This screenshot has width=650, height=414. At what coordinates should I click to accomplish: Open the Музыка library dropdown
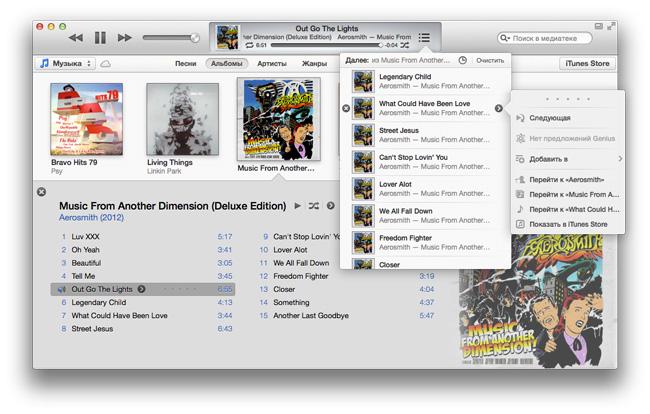click(66, 63)
